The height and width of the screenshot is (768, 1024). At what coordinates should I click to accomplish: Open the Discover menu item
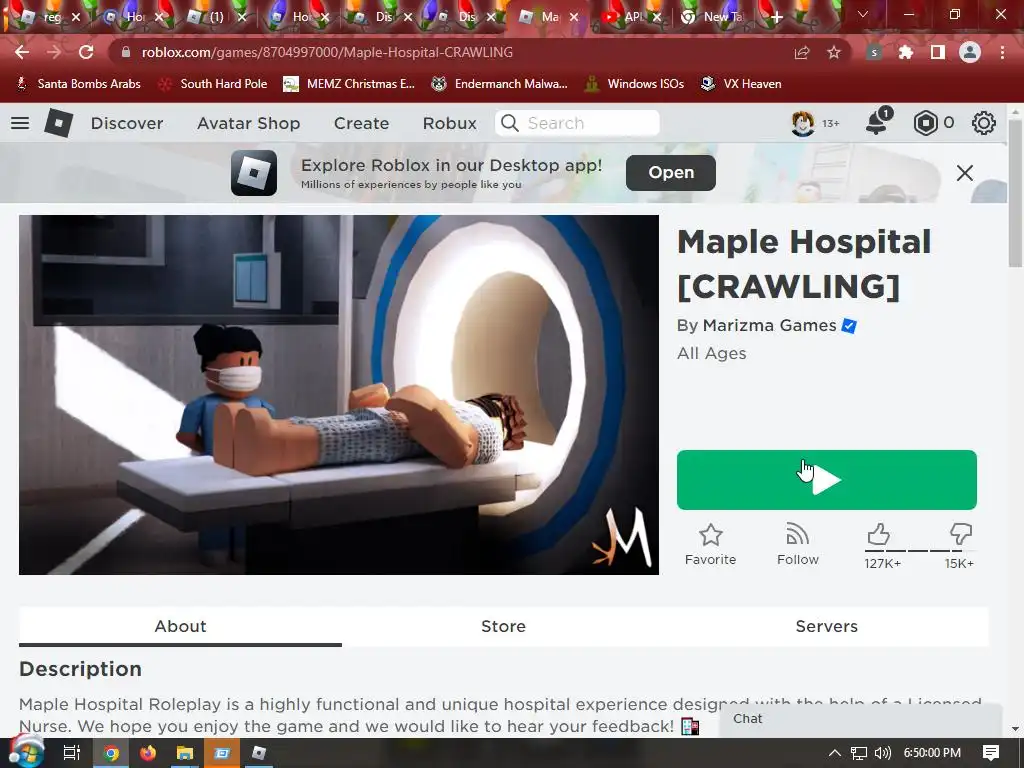coord(127,123)
